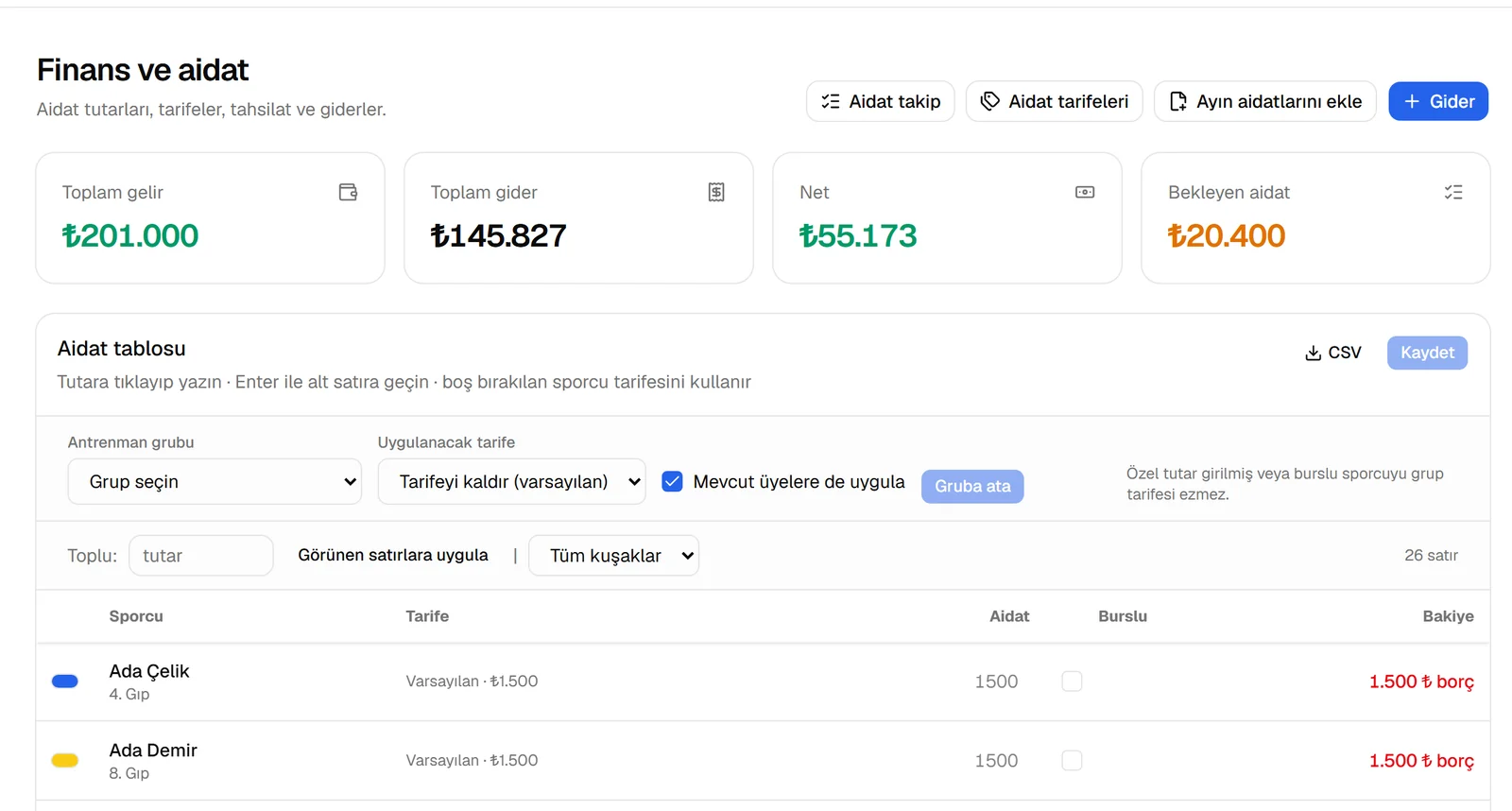This screenshot has height=811, width=1512.
Task: Click the tag icon on Aidat tarifeleri button
Action: click(x=989, y=101)
